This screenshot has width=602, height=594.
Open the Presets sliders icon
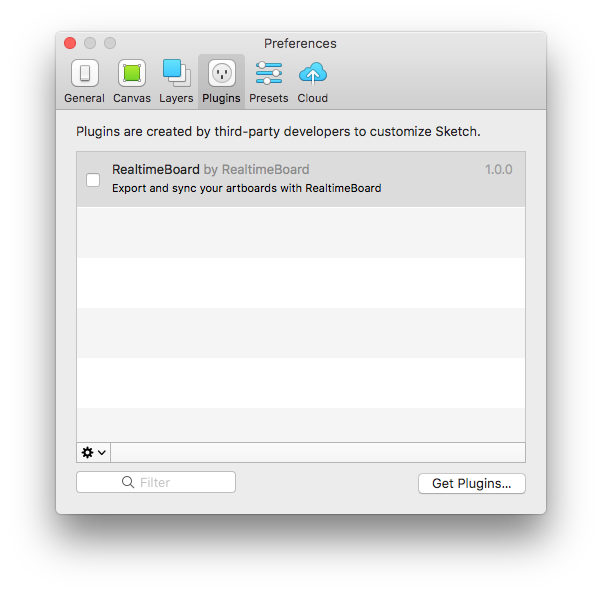pos(269,73)
